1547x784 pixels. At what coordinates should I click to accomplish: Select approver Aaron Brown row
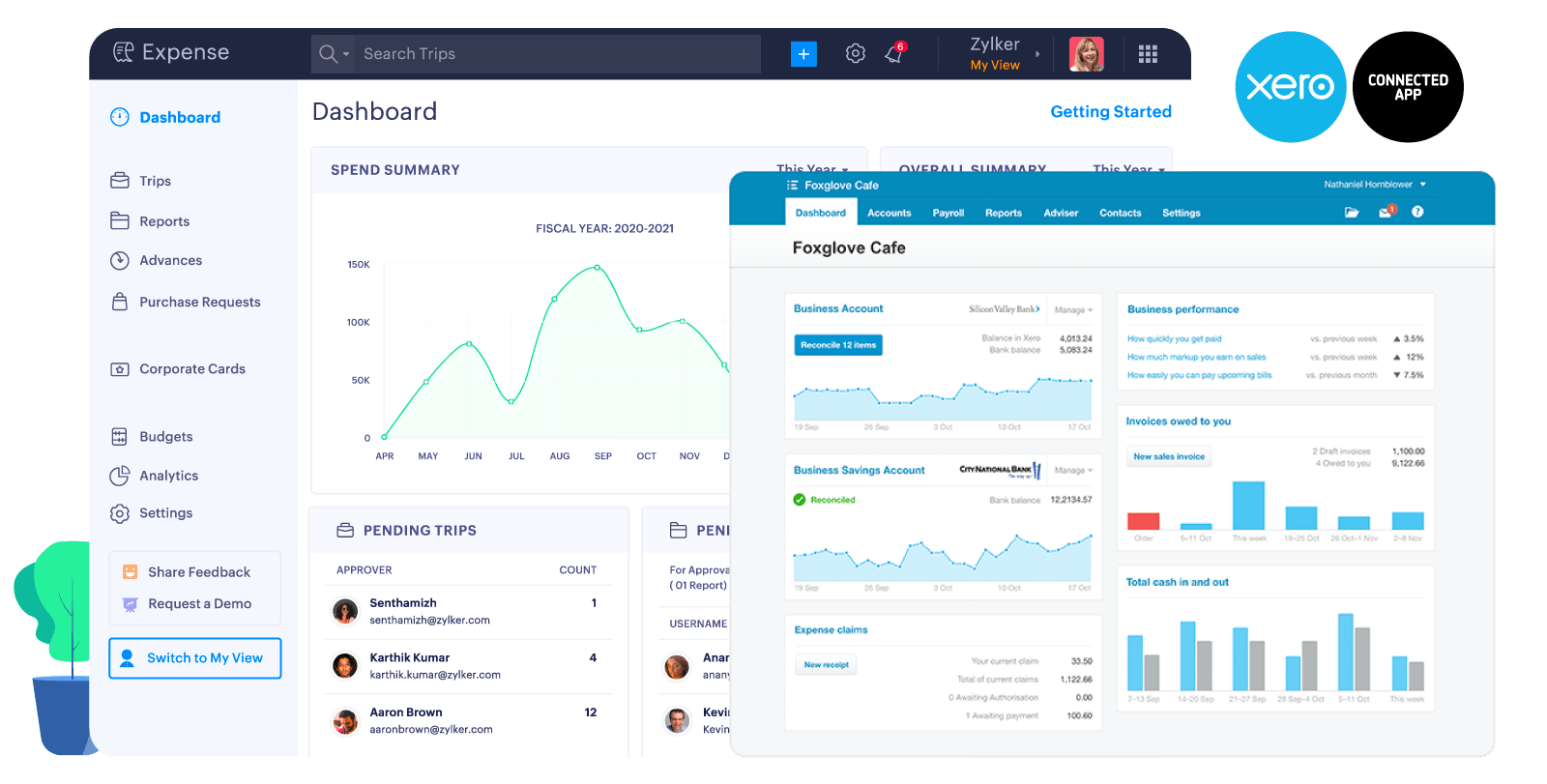[x=469, y=721]
